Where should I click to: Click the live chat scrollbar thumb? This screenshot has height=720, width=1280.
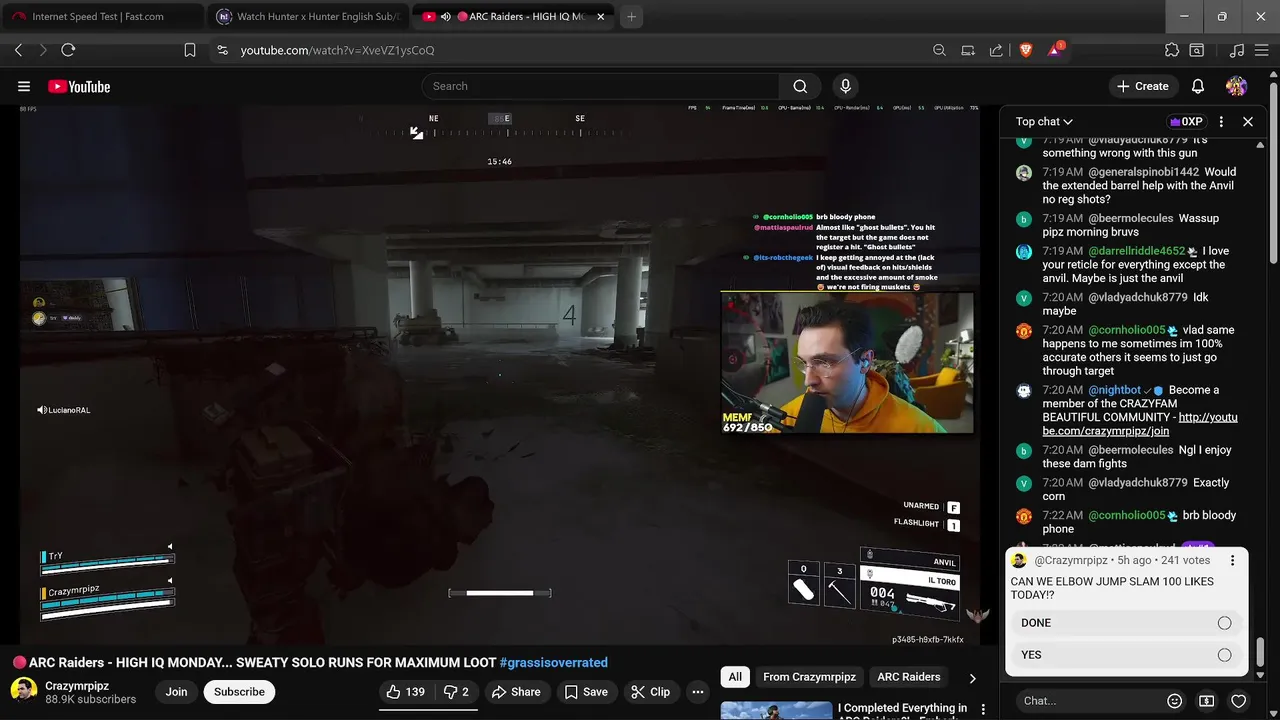[1260, 653]
